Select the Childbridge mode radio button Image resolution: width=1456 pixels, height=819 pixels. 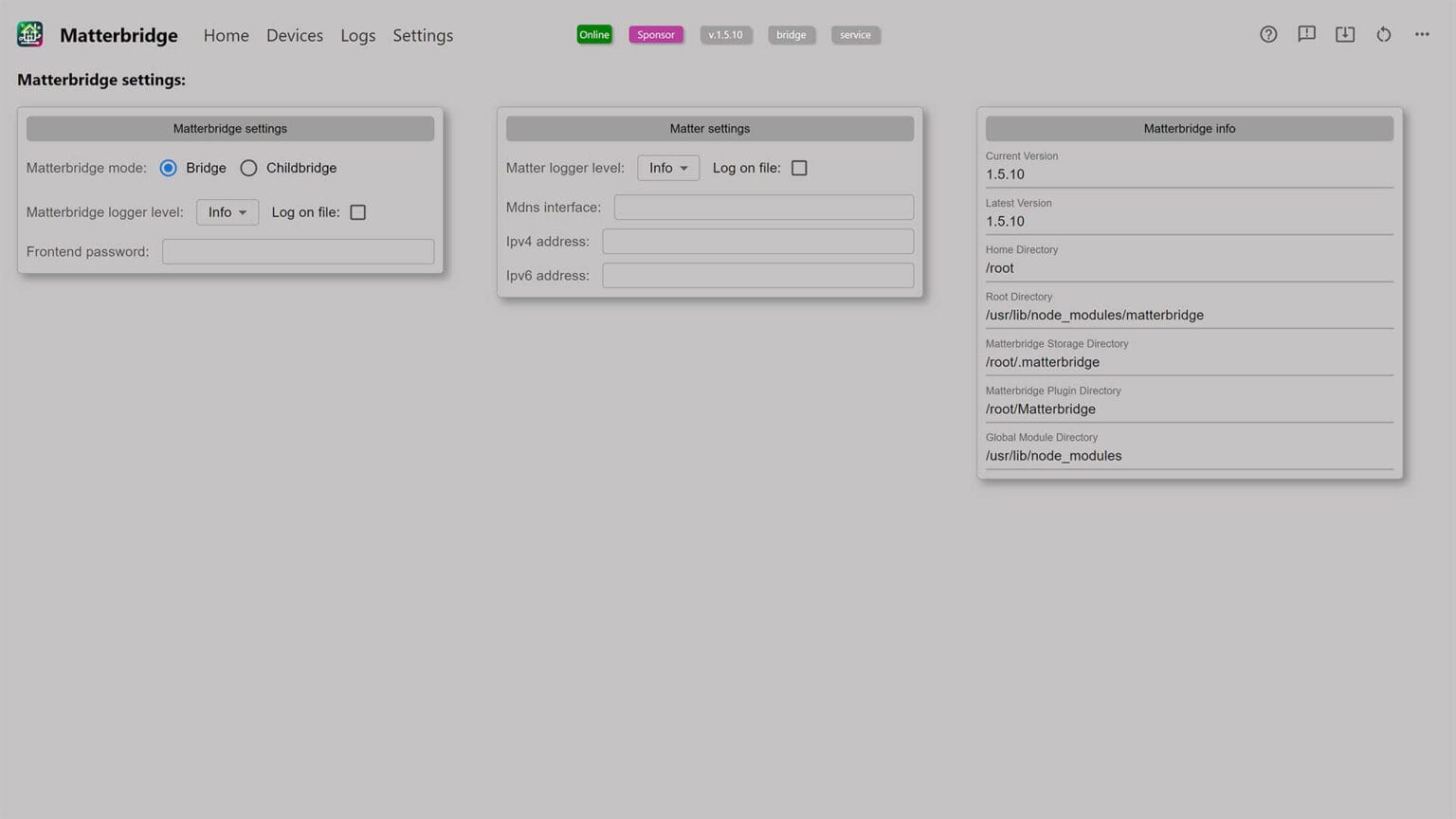point(248,167)
